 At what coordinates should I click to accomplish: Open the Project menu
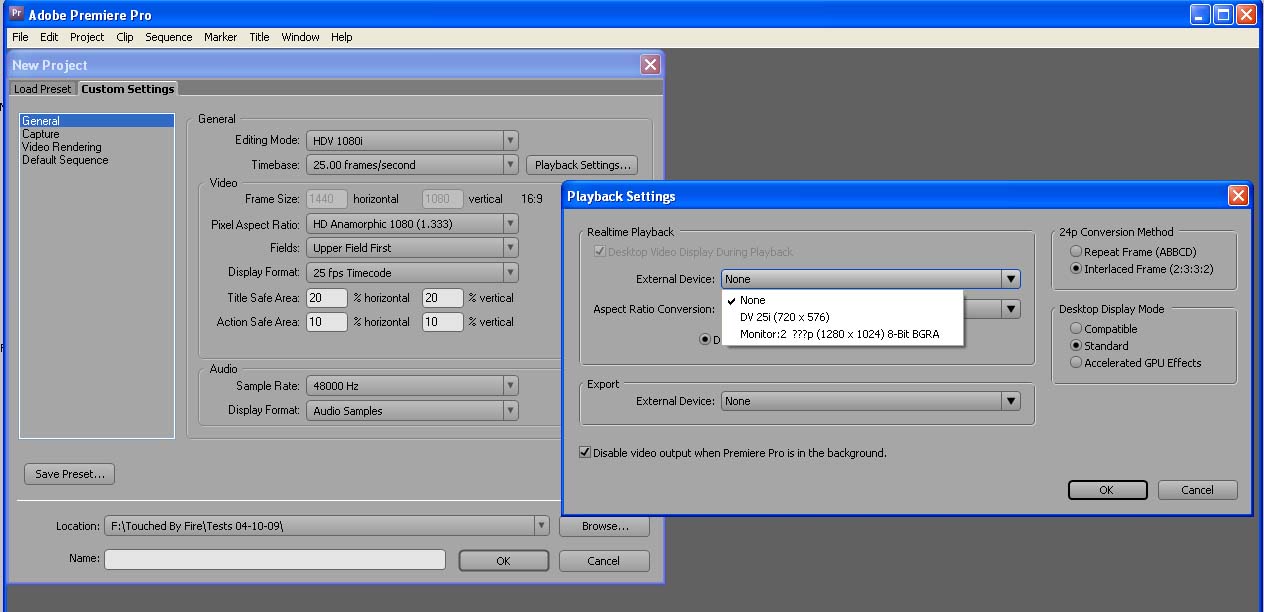click(x=87, y=37)
